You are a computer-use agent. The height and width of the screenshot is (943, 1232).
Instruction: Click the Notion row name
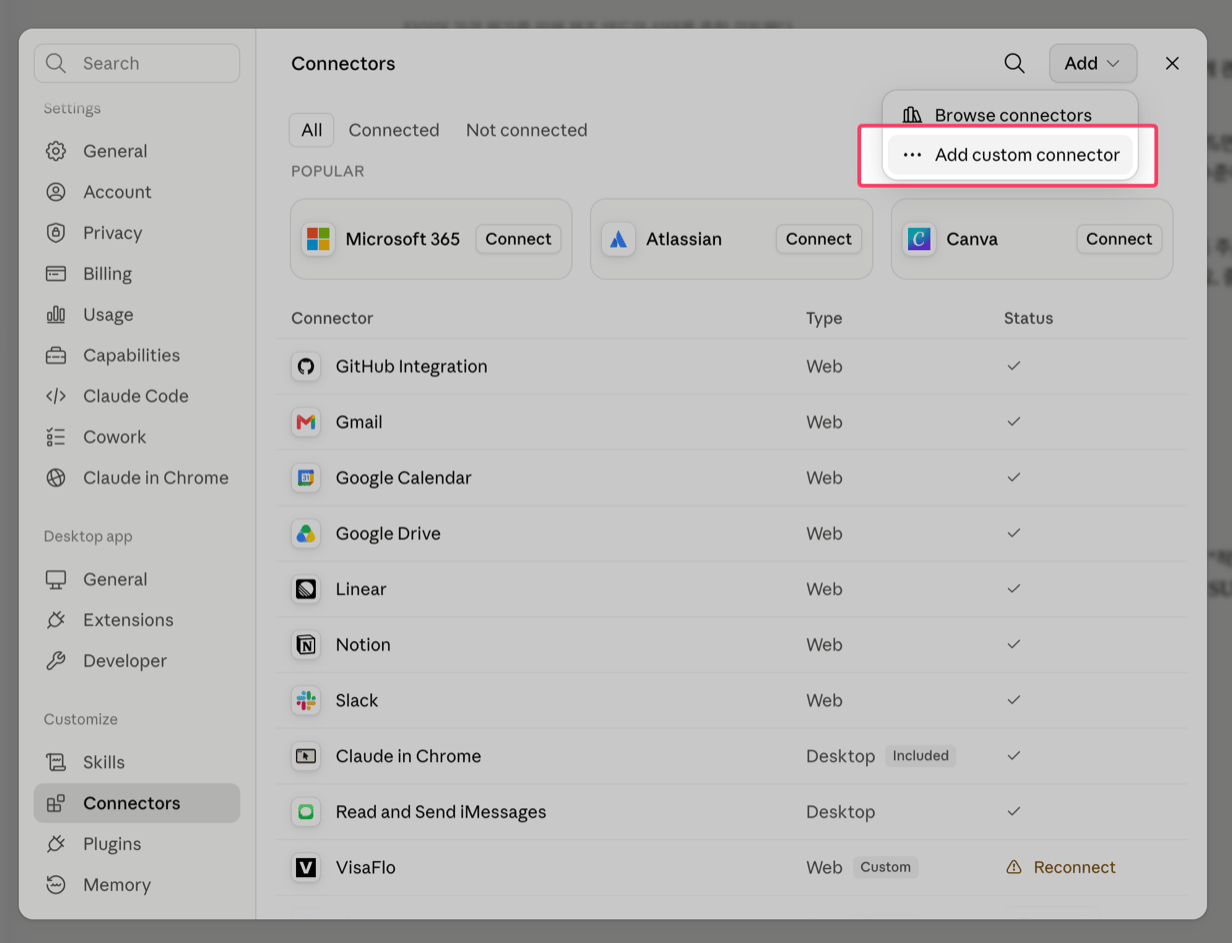coord(363,645)
